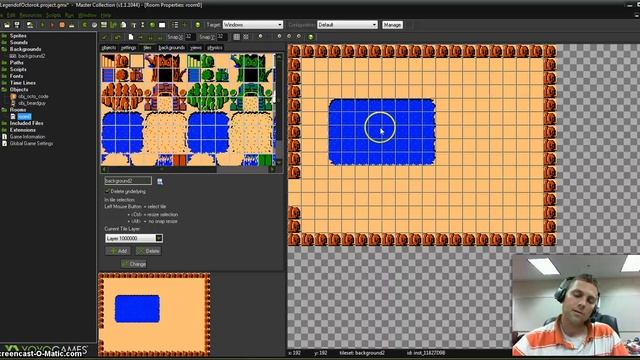Viewport: 640px width, 360px height.
Task: Open the tileset picker icon beside background2 field
Action: coord(160,181)
